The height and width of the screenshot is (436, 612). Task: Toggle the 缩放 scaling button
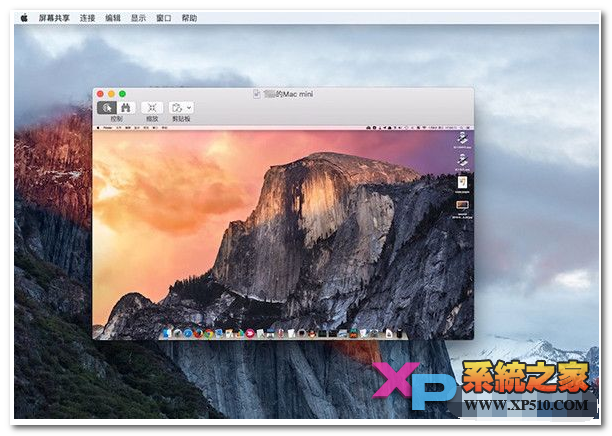(x=152, y=107)
